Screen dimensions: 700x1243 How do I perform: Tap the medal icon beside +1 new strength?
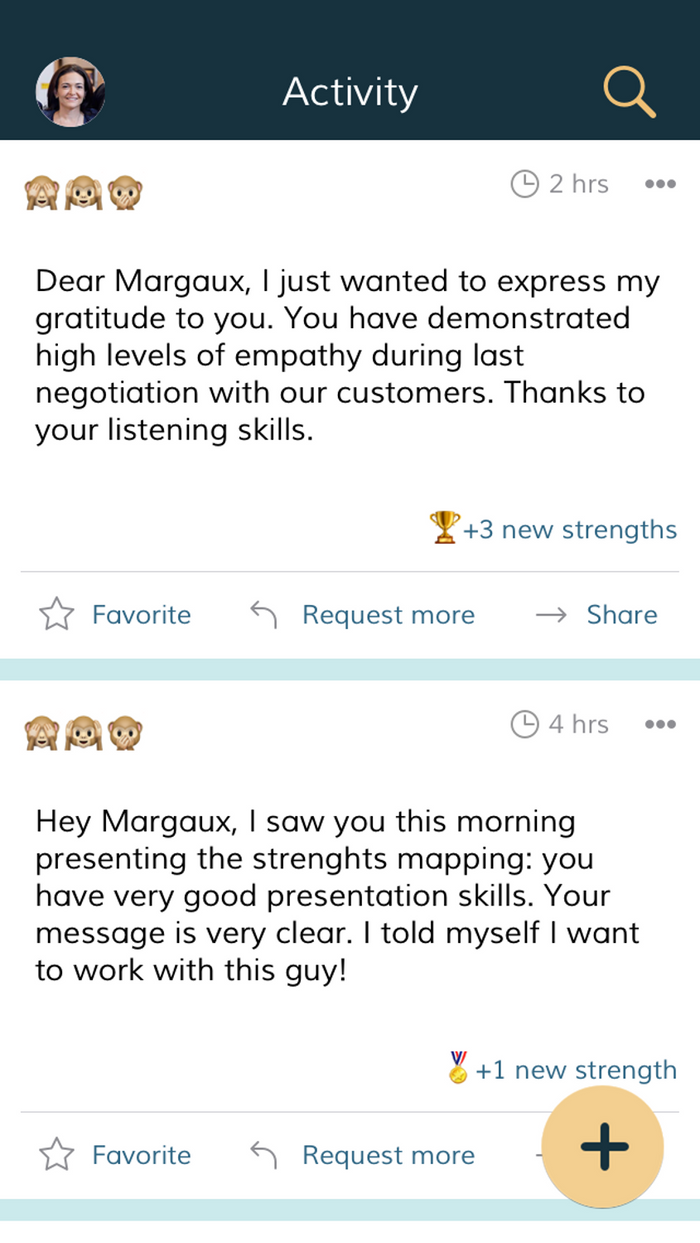click(458, 1067)
